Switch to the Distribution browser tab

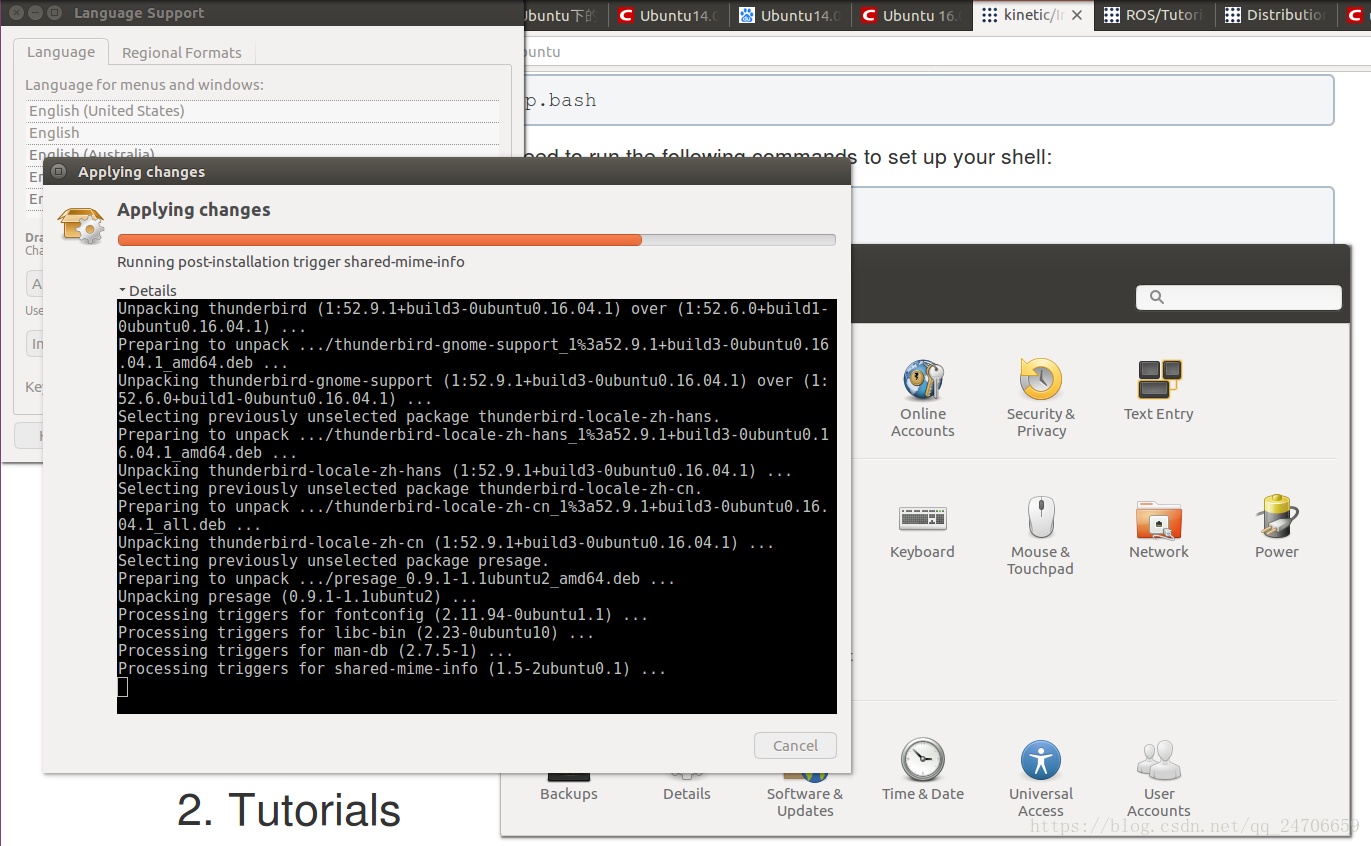tap(1277, 15)
